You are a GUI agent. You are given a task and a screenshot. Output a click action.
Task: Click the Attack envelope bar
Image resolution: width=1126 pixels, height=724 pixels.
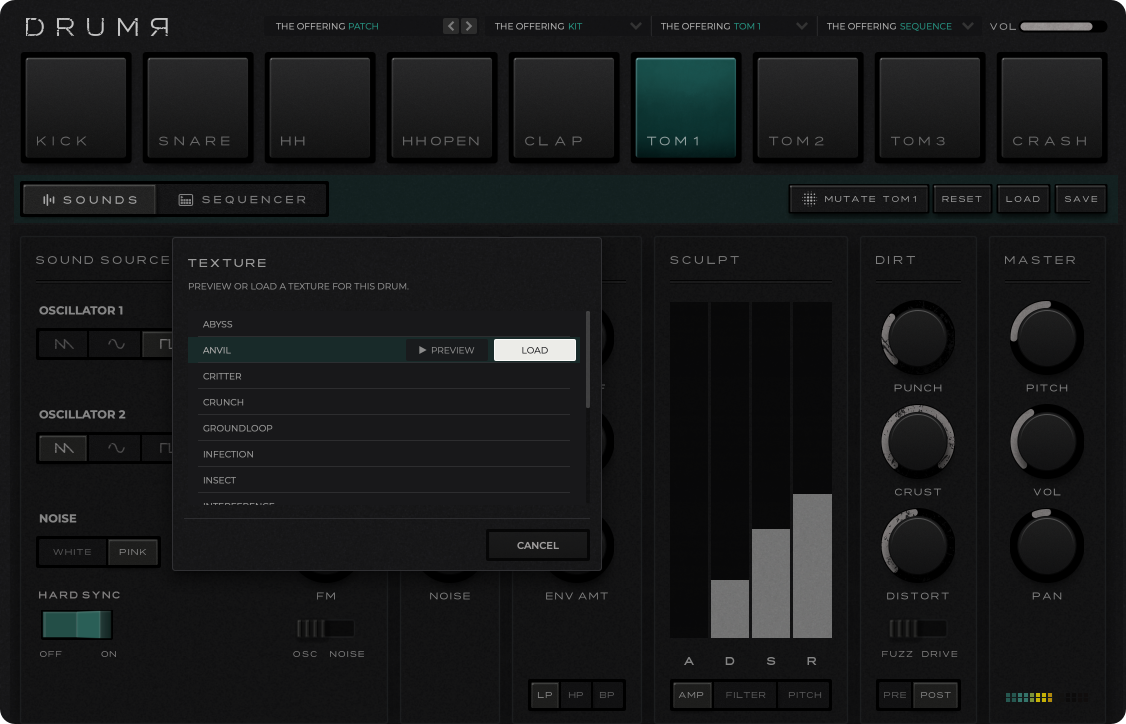pos(689,470)
